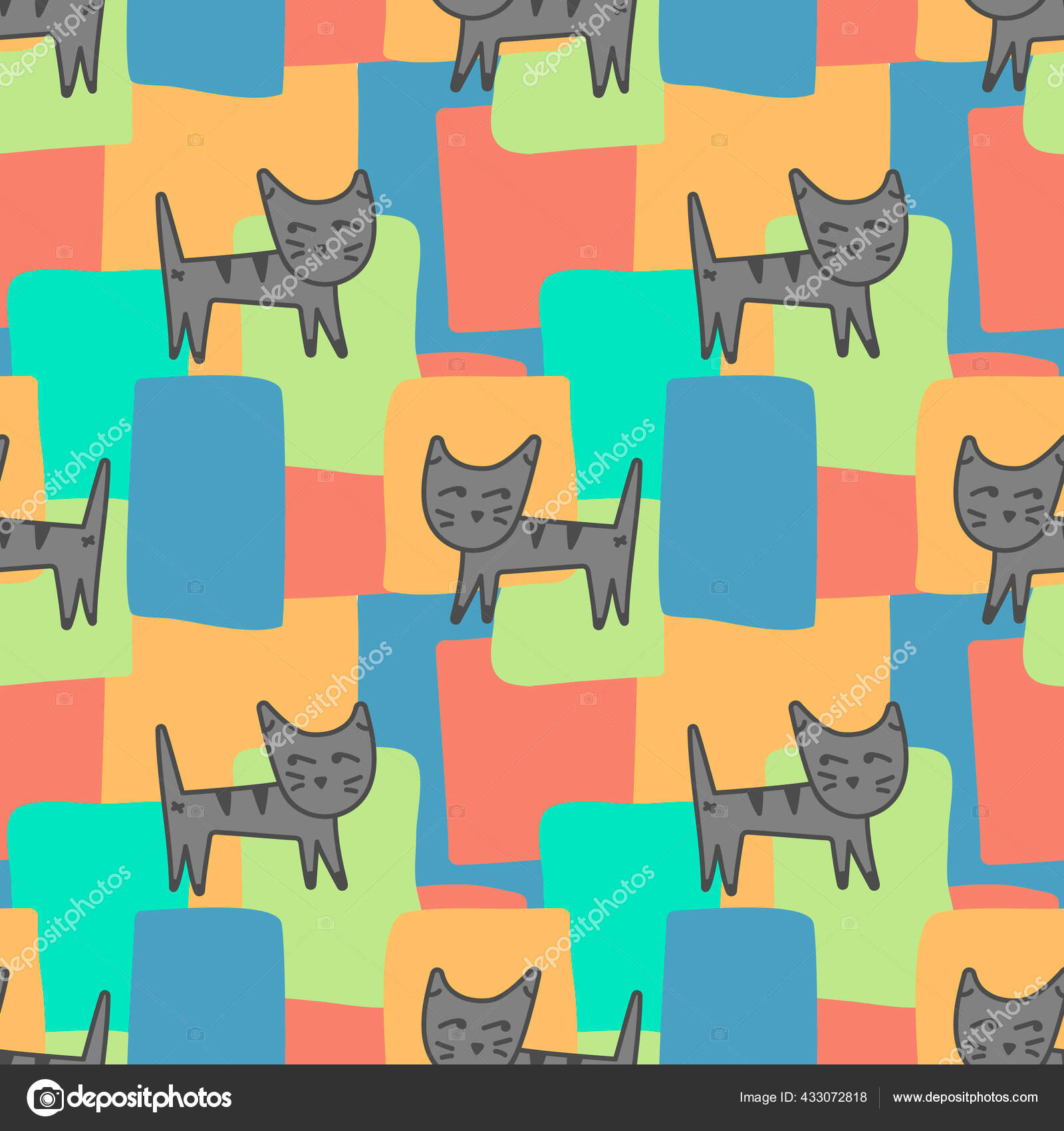The height and width of the screenshot is (1131, 1064).
Task: Click the Image ID: 433072818 text
Action: click(803, 1097)
